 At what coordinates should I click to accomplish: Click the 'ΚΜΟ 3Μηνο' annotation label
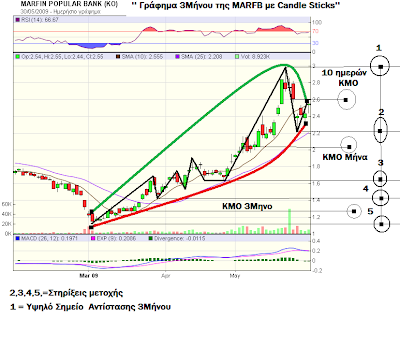point(247,206)
